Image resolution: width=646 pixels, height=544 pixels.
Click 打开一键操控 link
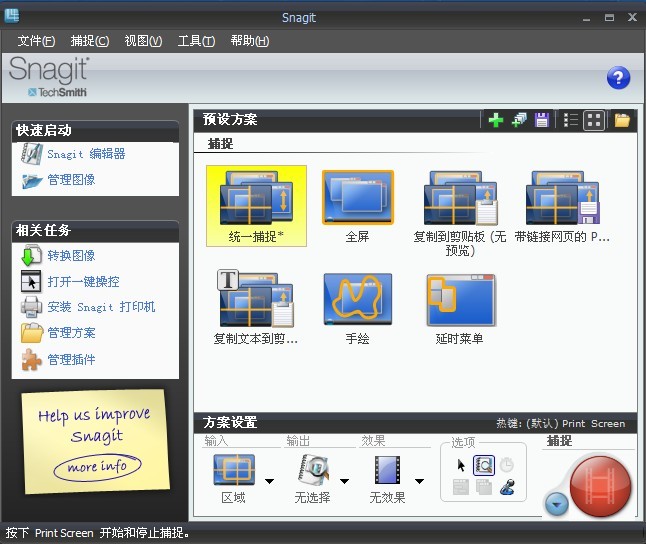pyautogui.click(x=83, y=281)
